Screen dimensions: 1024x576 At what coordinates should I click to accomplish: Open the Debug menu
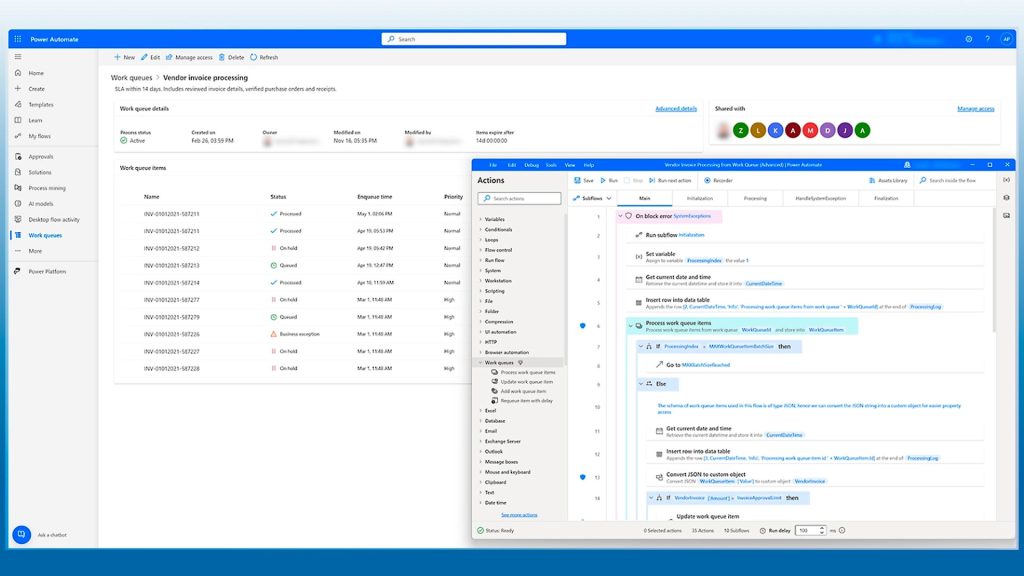point(531,164)
